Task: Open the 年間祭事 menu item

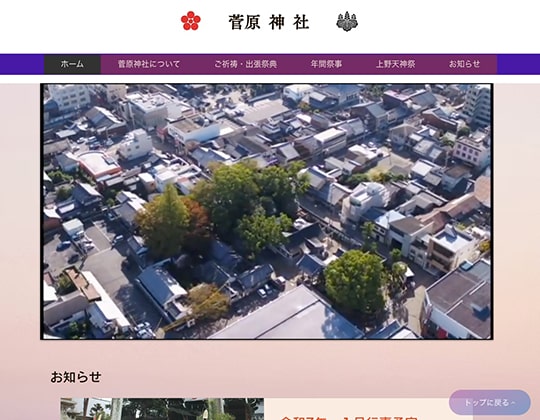Action: point(326,64)
